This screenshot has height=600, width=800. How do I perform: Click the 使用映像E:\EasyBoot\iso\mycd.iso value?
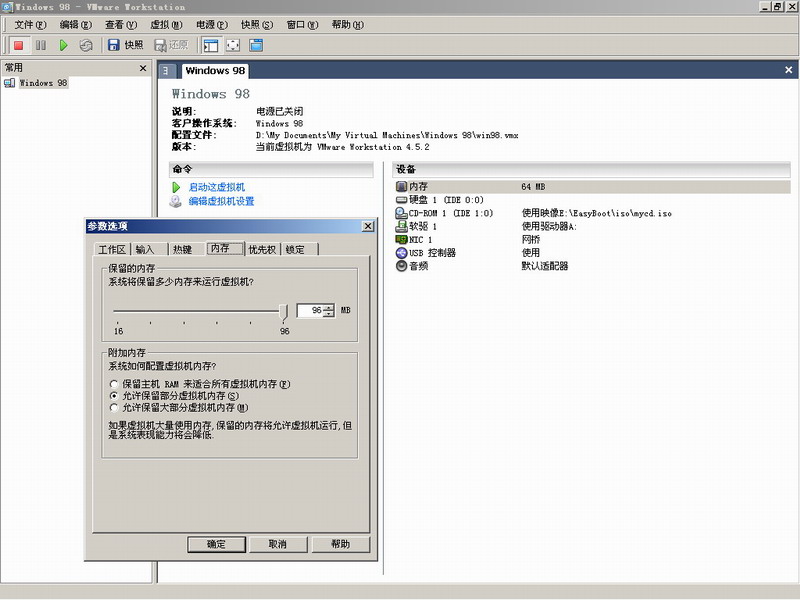596,213
